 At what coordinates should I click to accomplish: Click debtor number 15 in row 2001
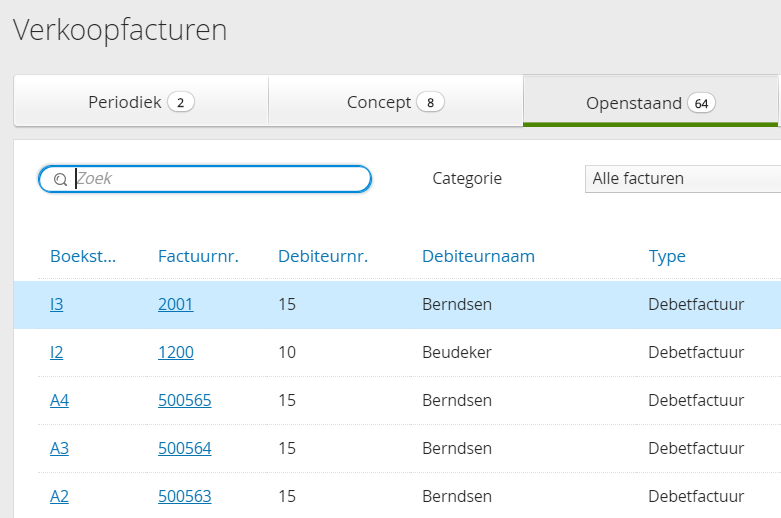(x=287, y=304)
